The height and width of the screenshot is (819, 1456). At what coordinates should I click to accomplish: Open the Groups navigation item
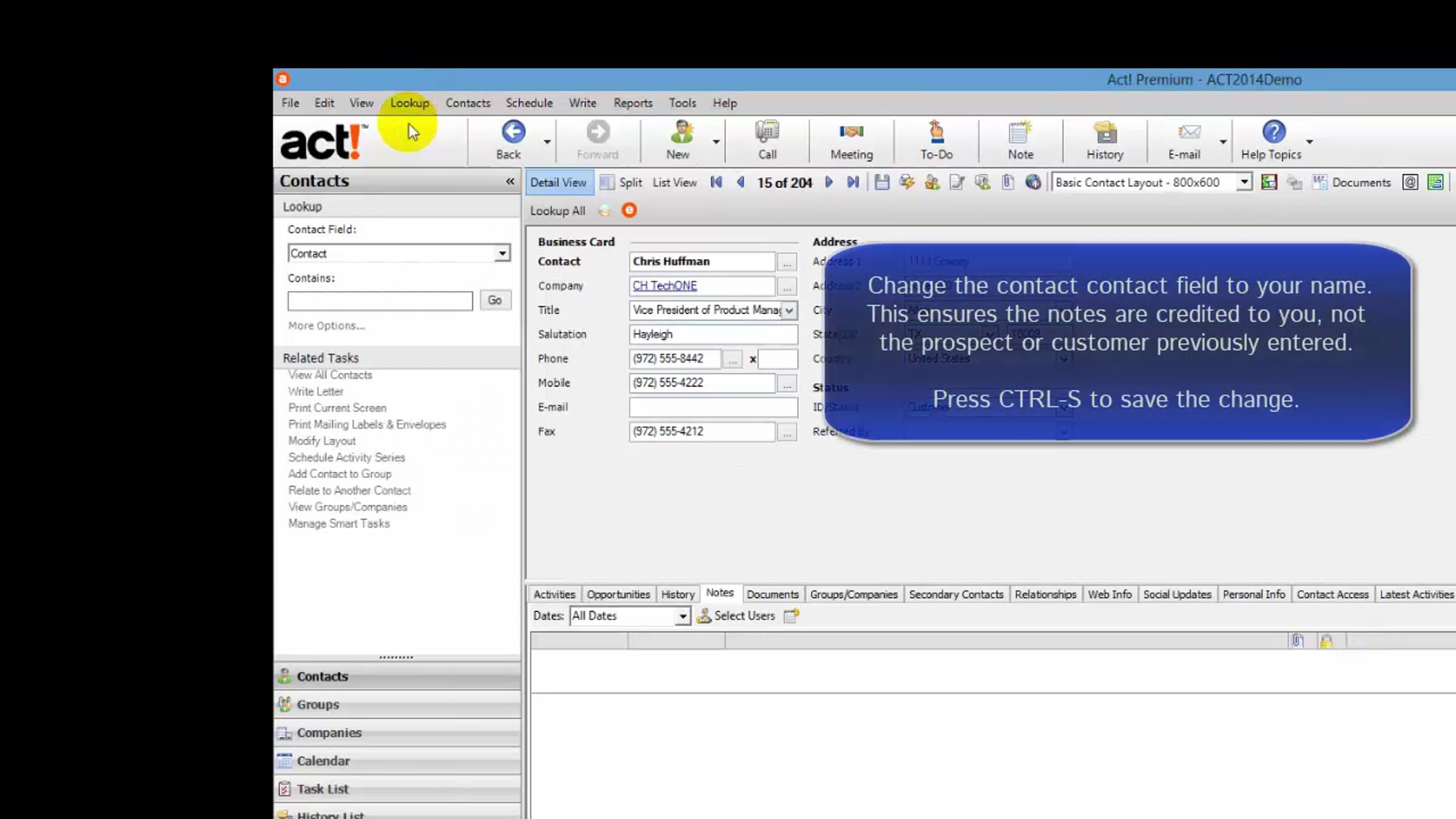[x=397, y=704]
